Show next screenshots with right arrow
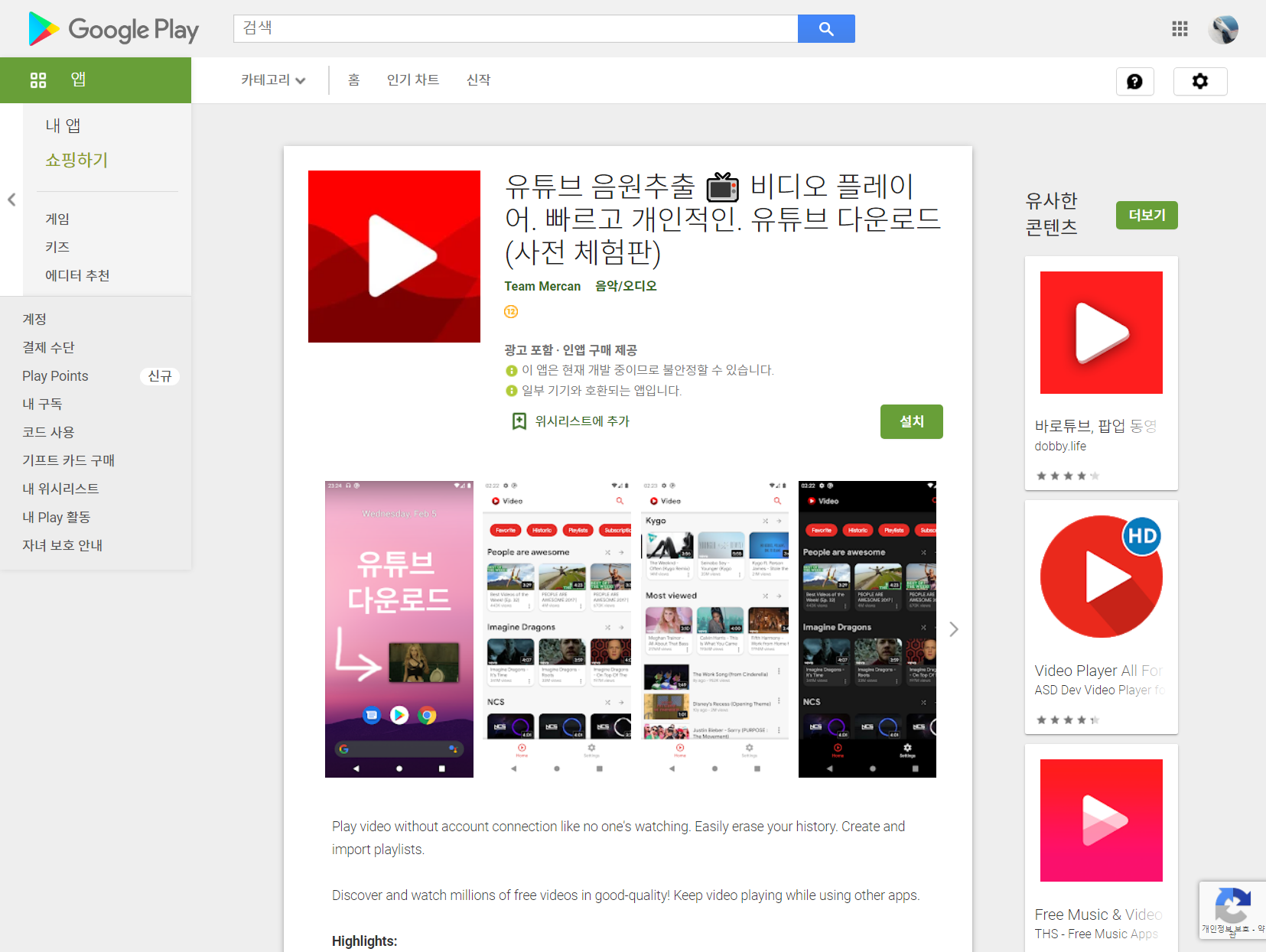This screenshot has height=952, width=1266. (x=953, y=629)
